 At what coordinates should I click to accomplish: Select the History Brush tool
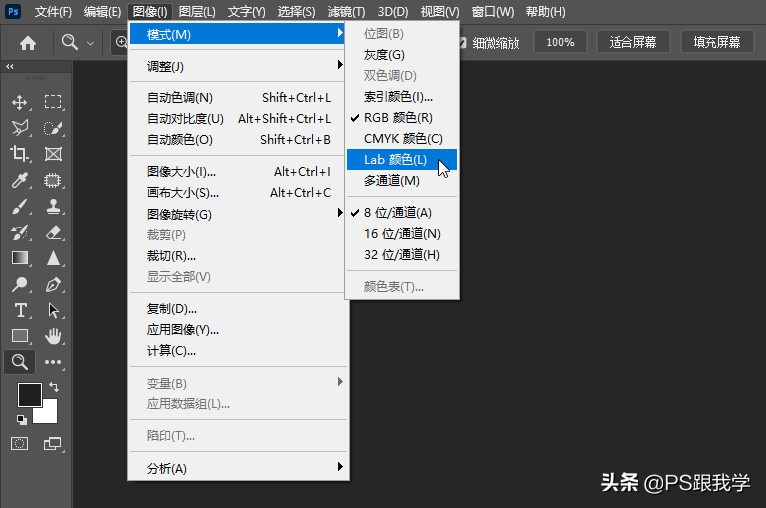pos(20,233)
